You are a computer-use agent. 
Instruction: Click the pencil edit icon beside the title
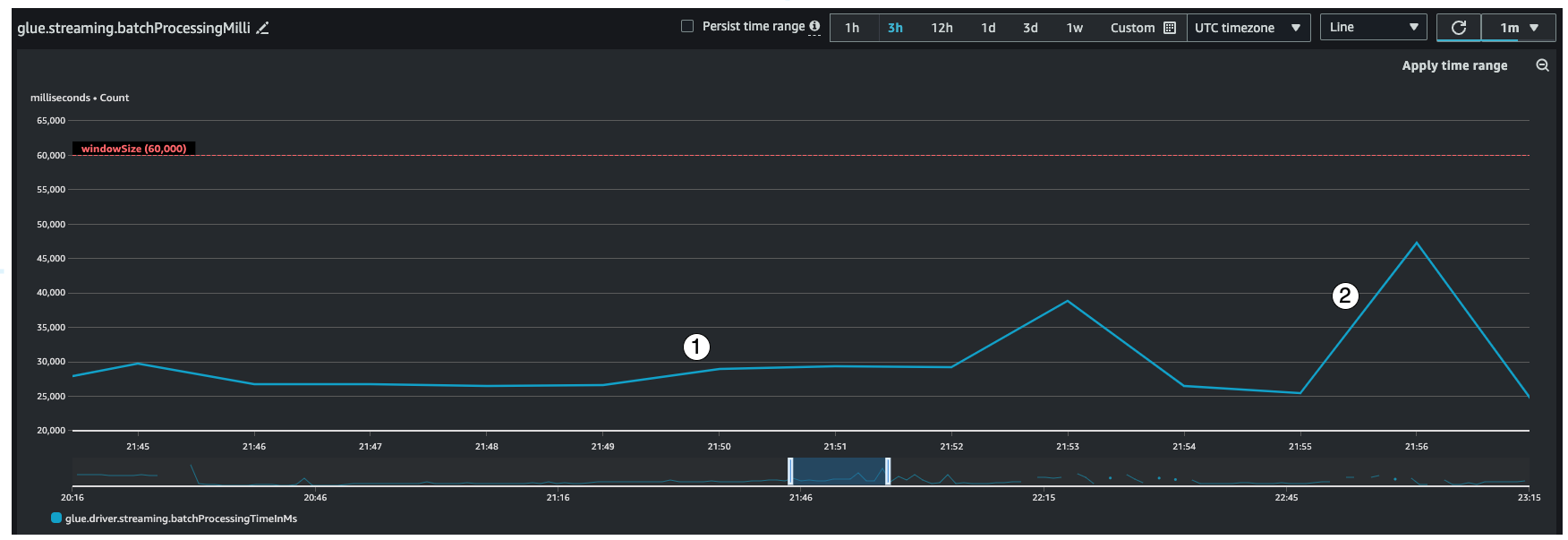tap(262, 29)
